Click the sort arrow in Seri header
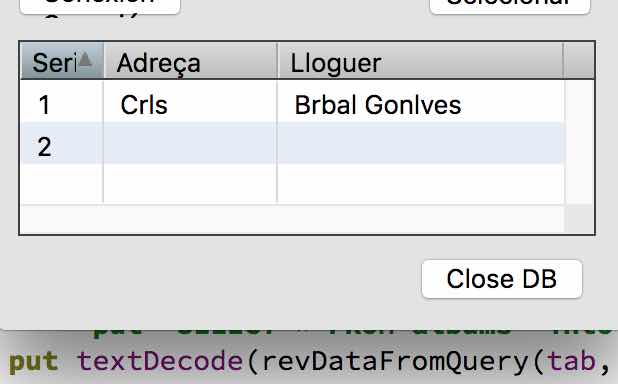The height and width of the screenshot is (384, 618). (85, 60)
